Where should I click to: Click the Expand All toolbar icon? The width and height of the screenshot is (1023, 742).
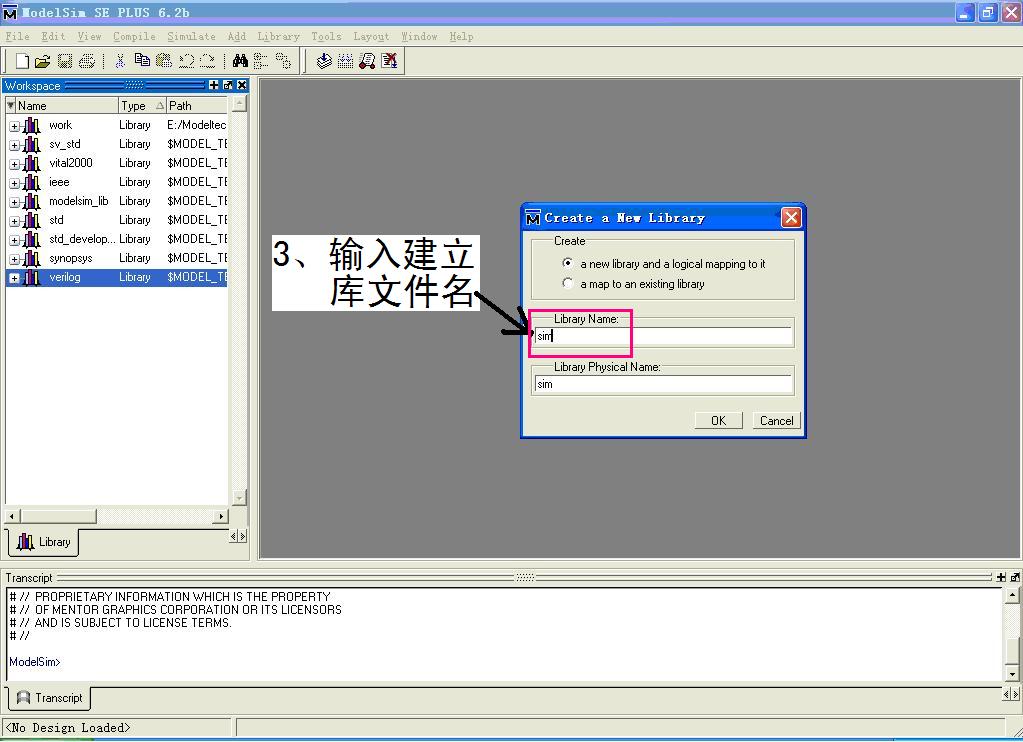[x=283, y=61]
